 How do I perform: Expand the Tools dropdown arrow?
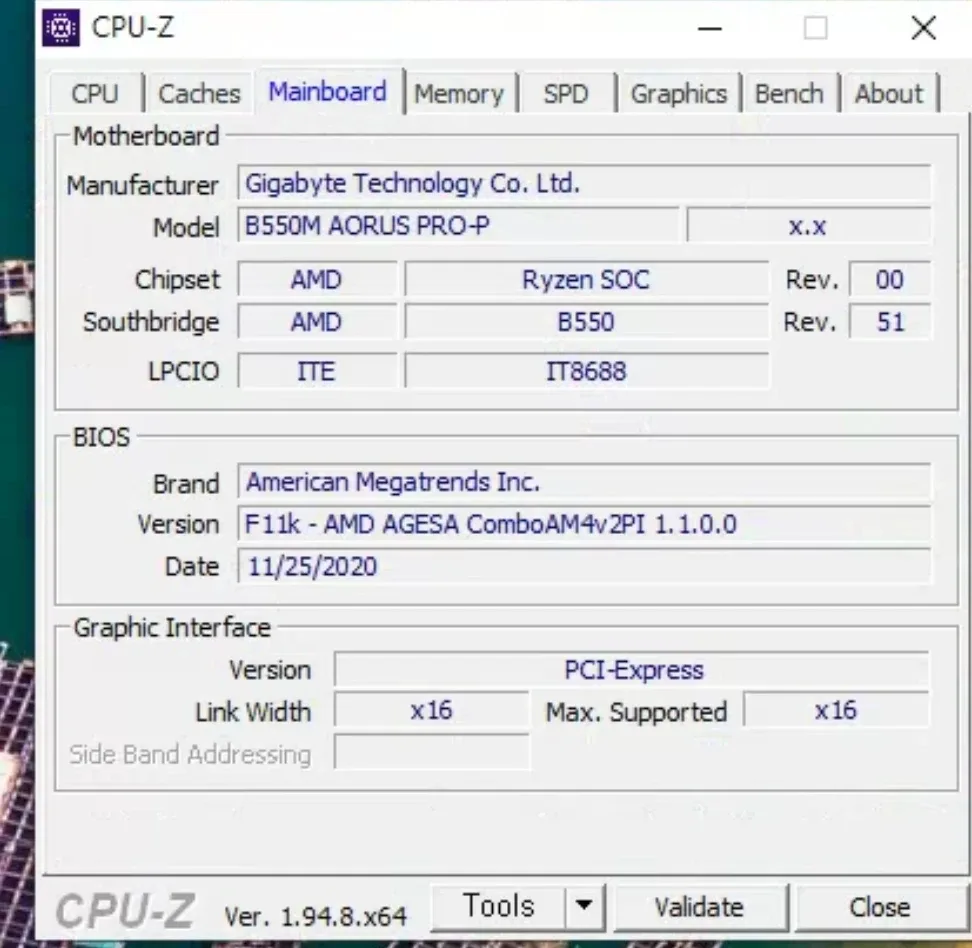pos(584,907)
